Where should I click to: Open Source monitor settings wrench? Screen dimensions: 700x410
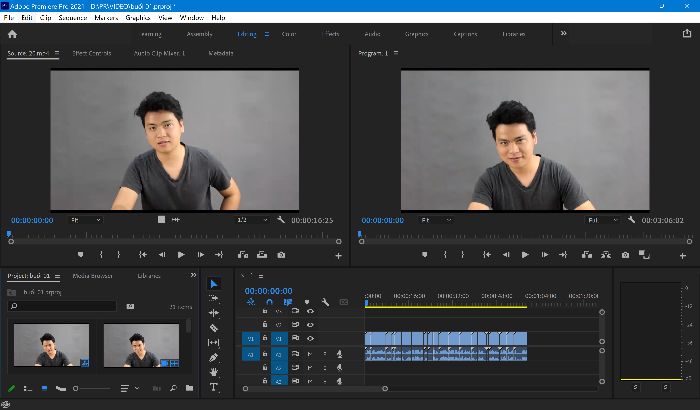(x=281, y=220)
